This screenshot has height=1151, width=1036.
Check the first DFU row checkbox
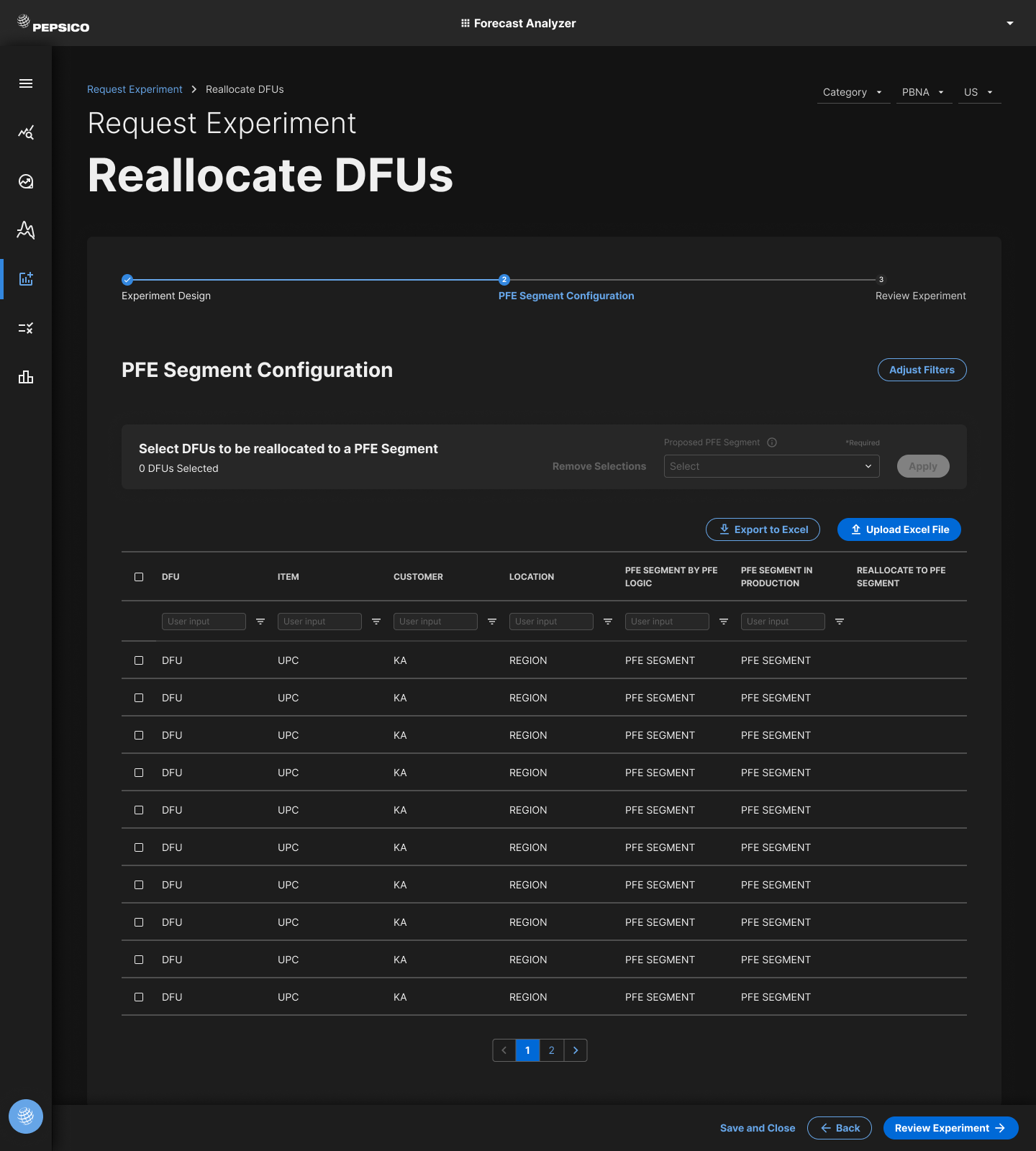tap(139, 660)
